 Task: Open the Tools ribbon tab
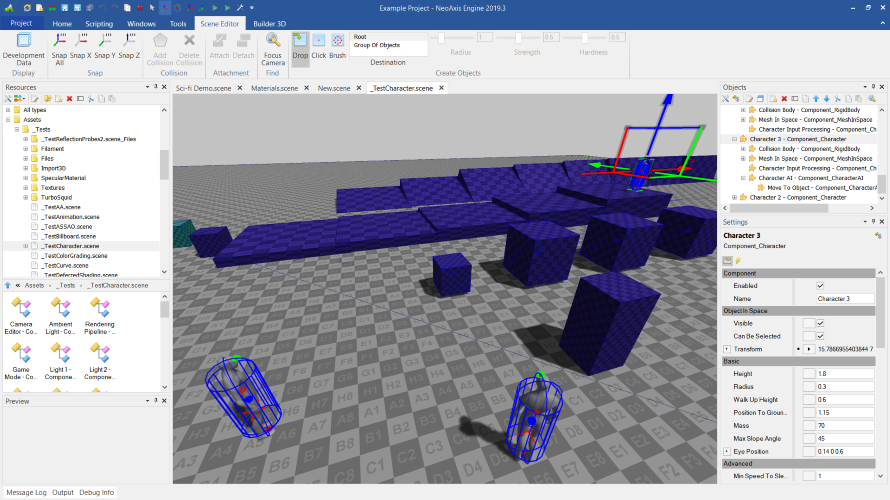coord(178,24)
